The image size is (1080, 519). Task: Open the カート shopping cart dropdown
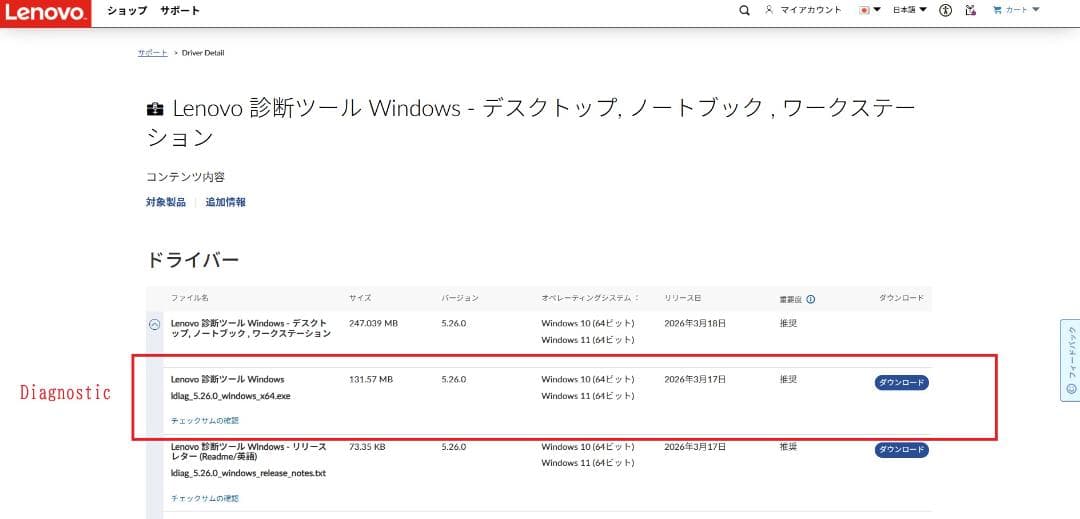tap(1016, 10)
